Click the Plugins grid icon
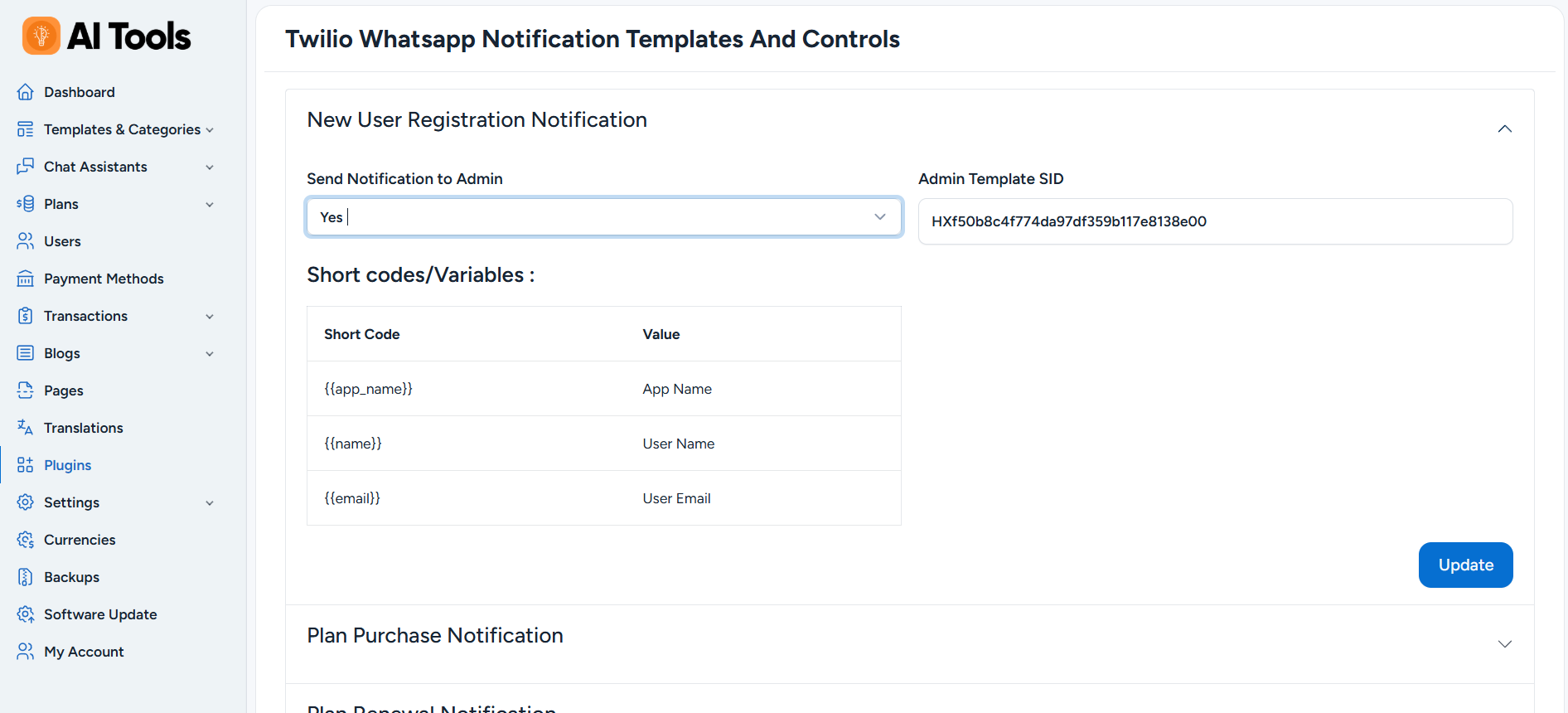1568x713 pixels. tap(26, 465)
